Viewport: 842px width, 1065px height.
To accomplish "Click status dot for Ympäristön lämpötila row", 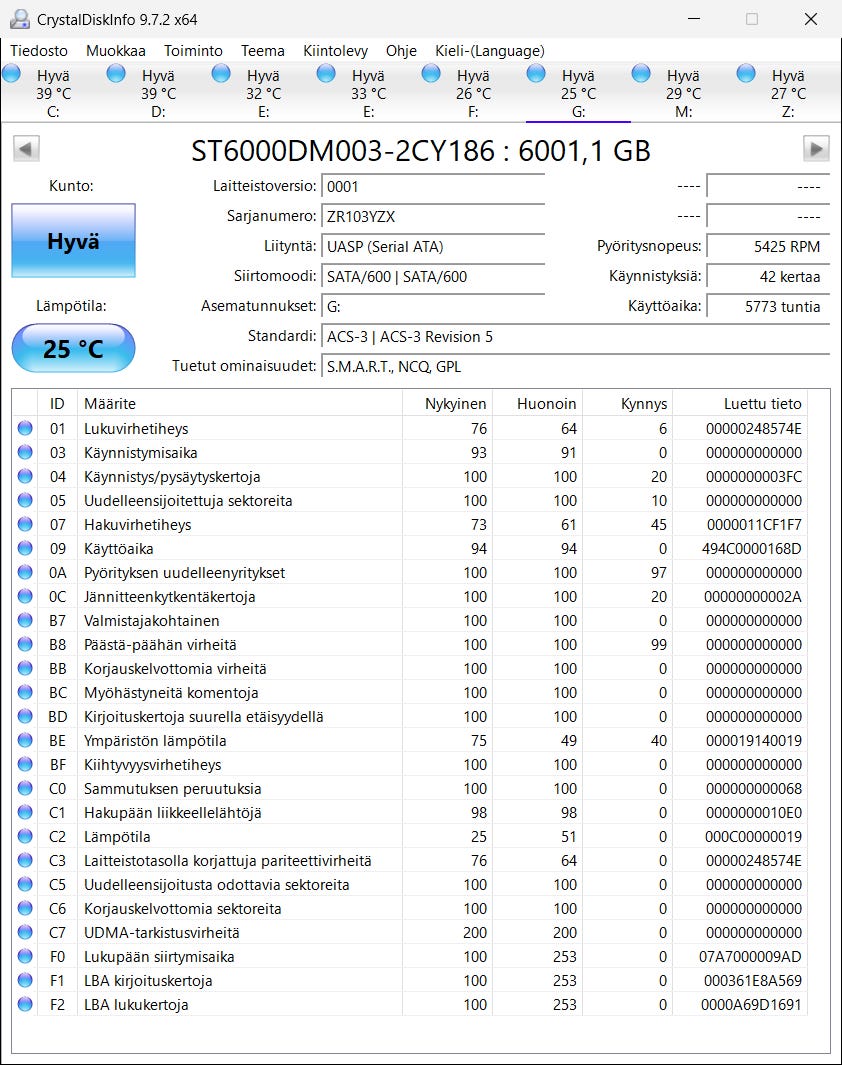I will pos(25,740).
